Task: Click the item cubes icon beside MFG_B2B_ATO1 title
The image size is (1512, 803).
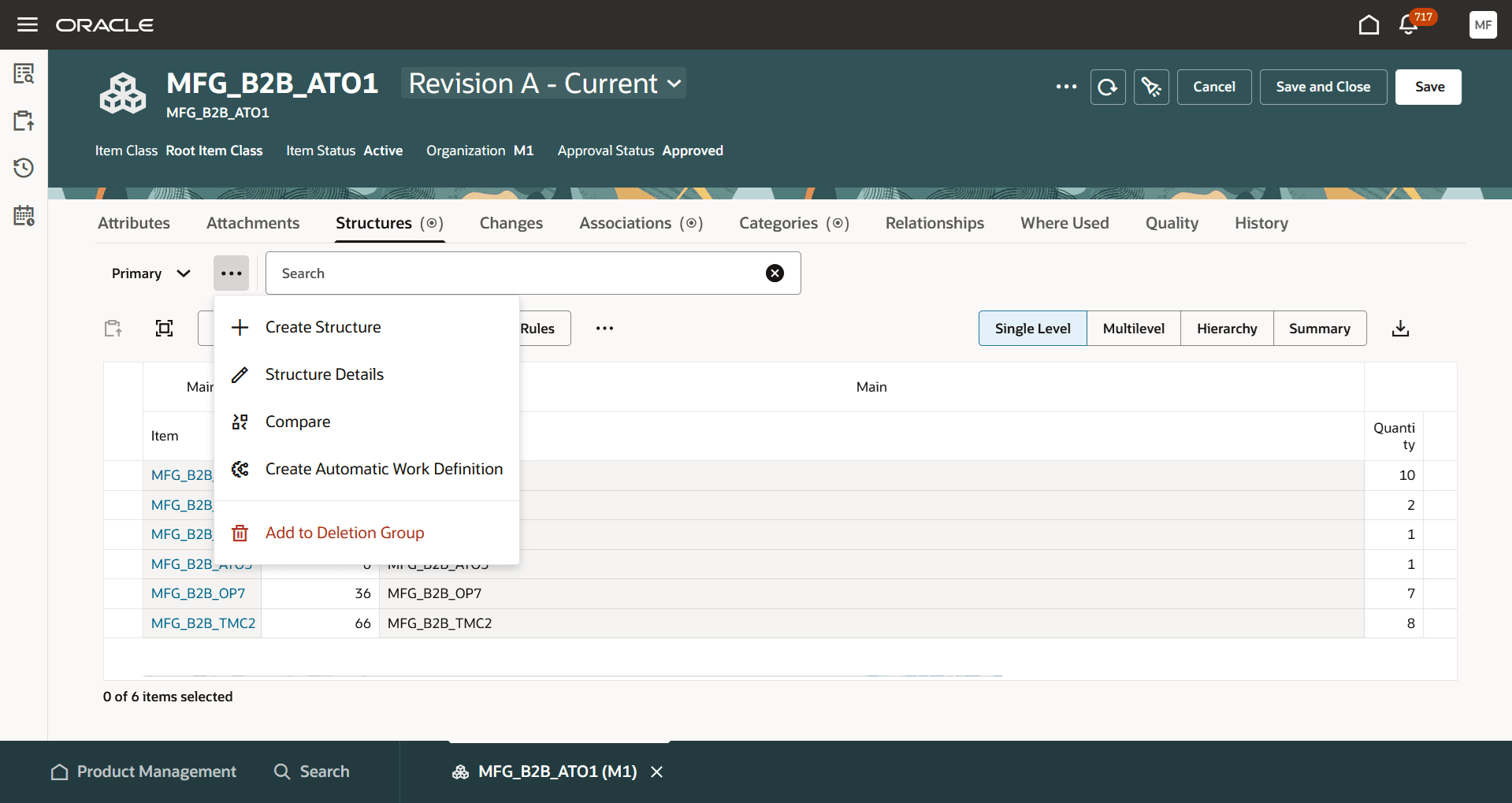Action: click(123, 94)
